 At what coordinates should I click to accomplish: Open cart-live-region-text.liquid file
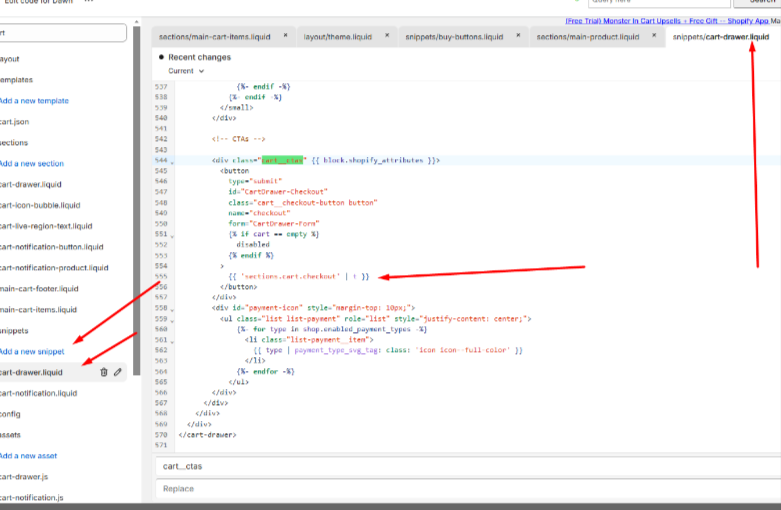[46, 226]
